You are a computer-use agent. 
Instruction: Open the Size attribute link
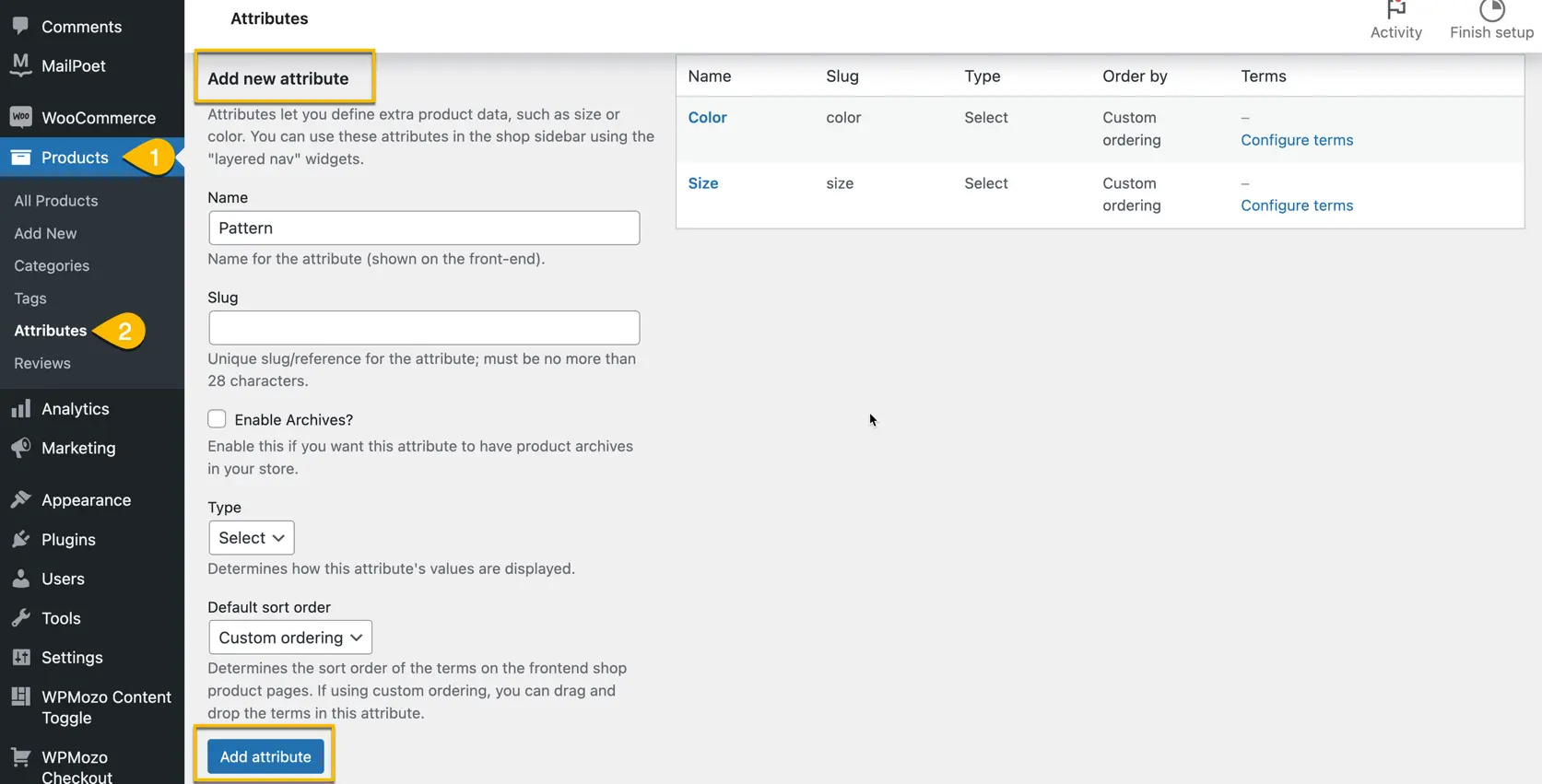click(702, 183)
